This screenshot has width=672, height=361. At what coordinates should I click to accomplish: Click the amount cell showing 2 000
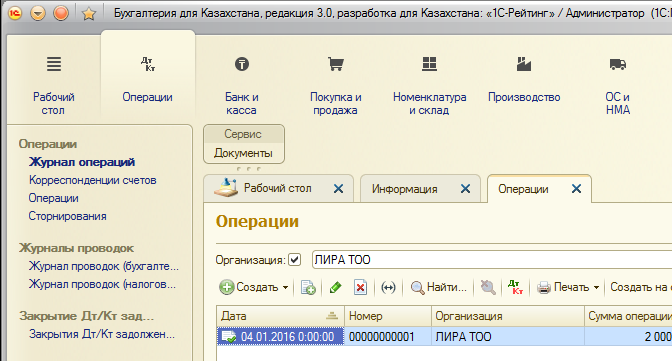628,337
